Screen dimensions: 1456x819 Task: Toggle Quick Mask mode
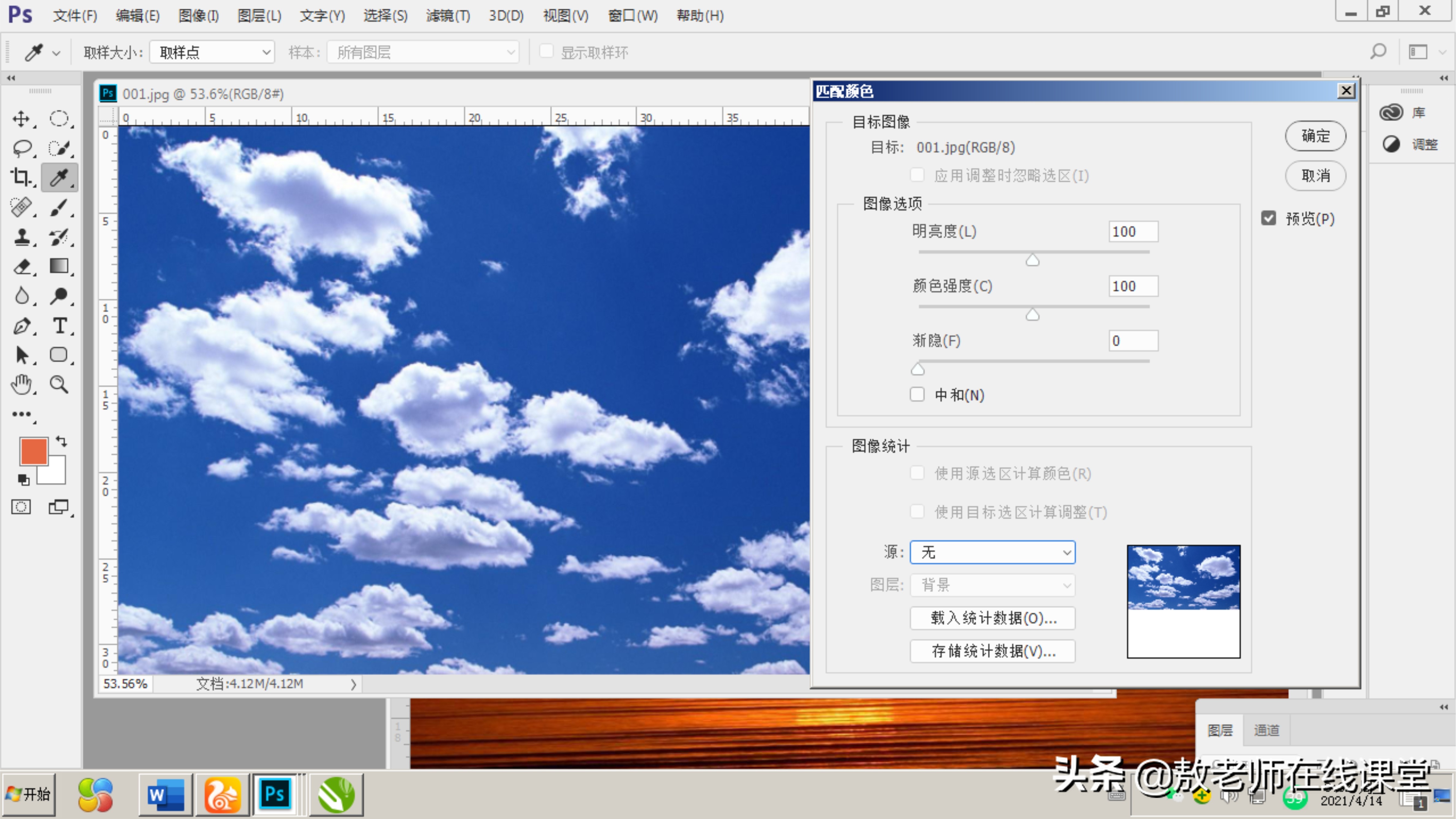(x=22, y=507)
